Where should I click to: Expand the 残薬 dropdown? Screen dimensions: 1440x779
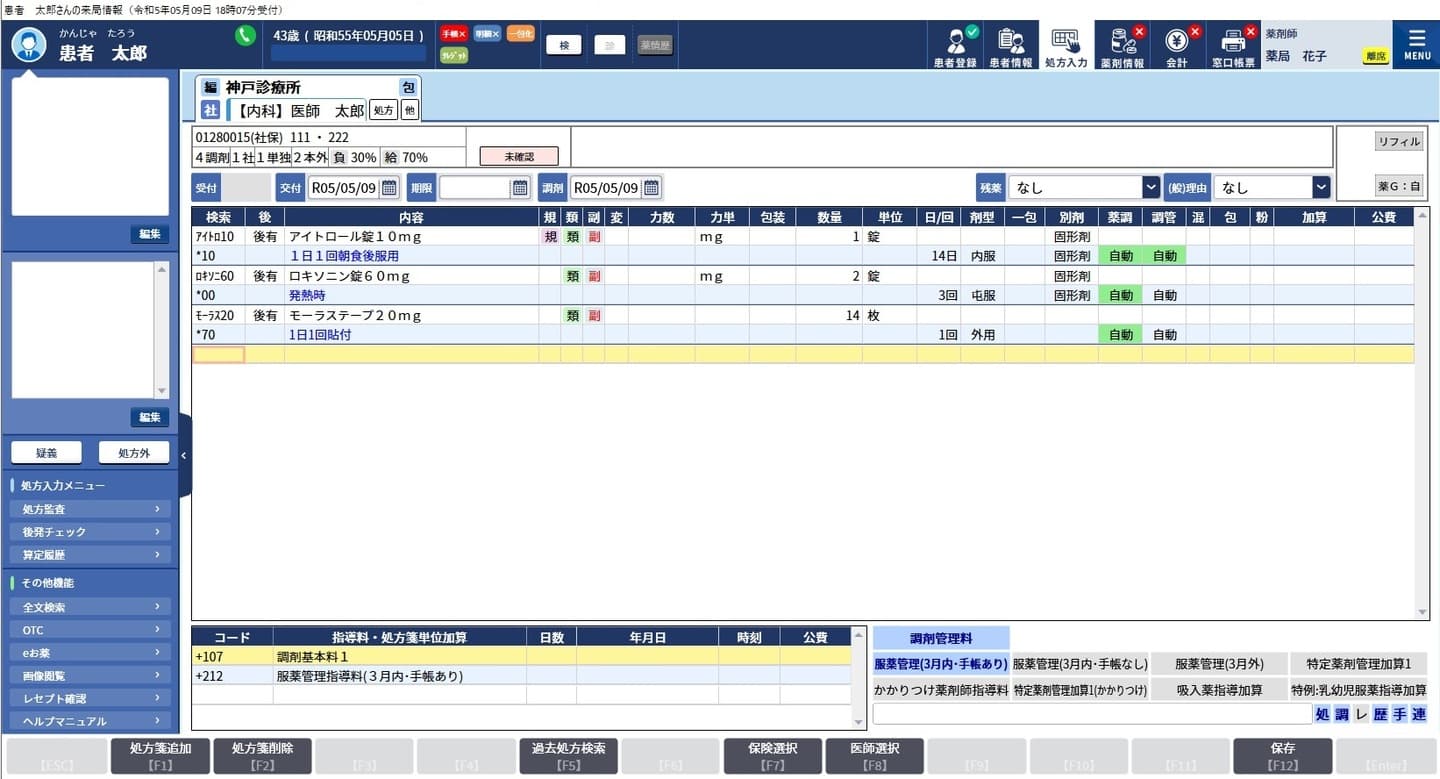click(1151, 187)
